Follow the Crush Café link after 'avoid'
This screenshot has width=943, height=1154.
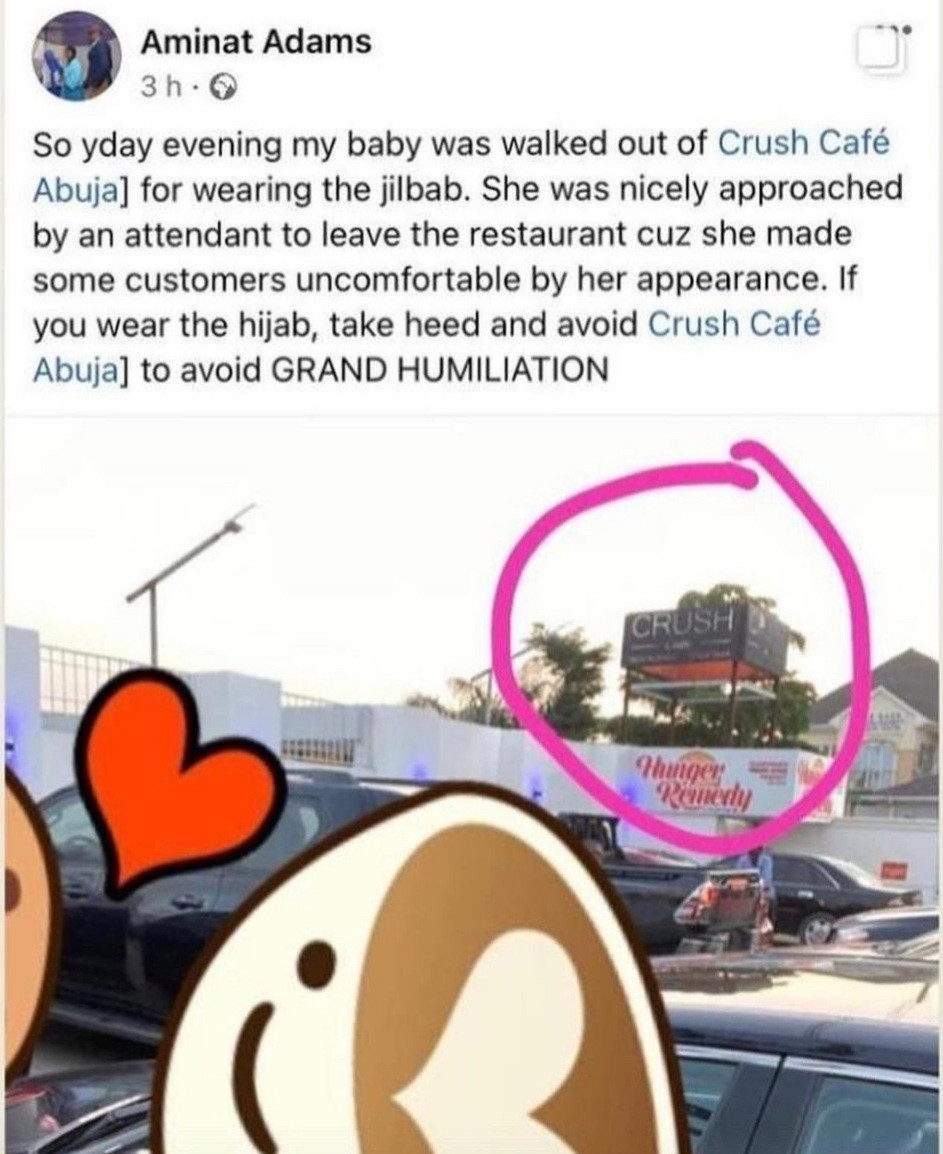[734, 324]
